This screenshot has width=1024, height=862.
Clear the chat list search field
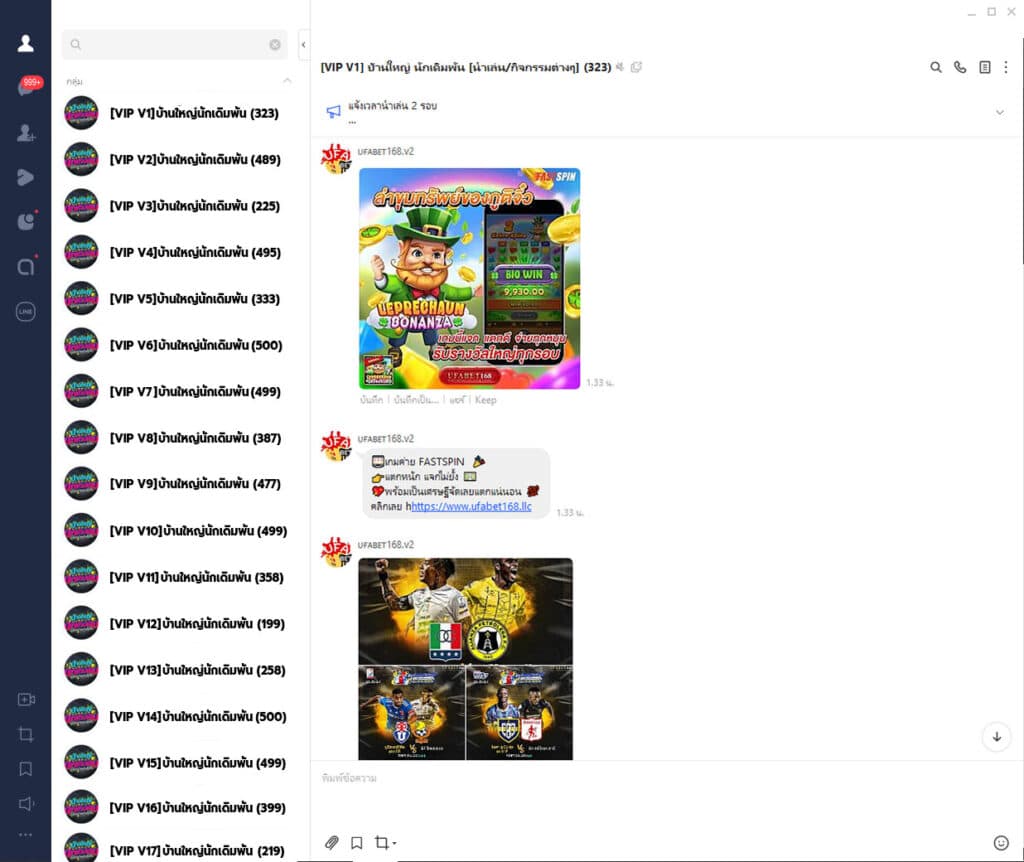275,44
